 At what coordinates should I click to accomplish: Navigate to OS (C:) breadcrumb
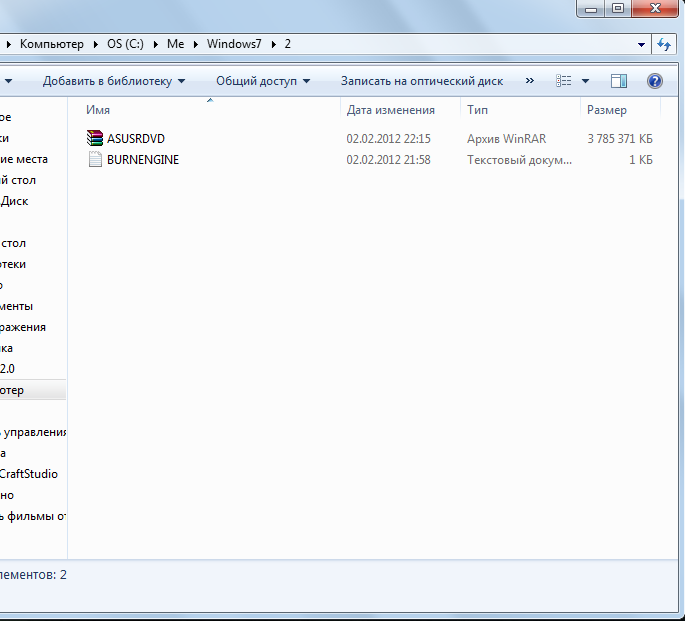tap(125, 44)
